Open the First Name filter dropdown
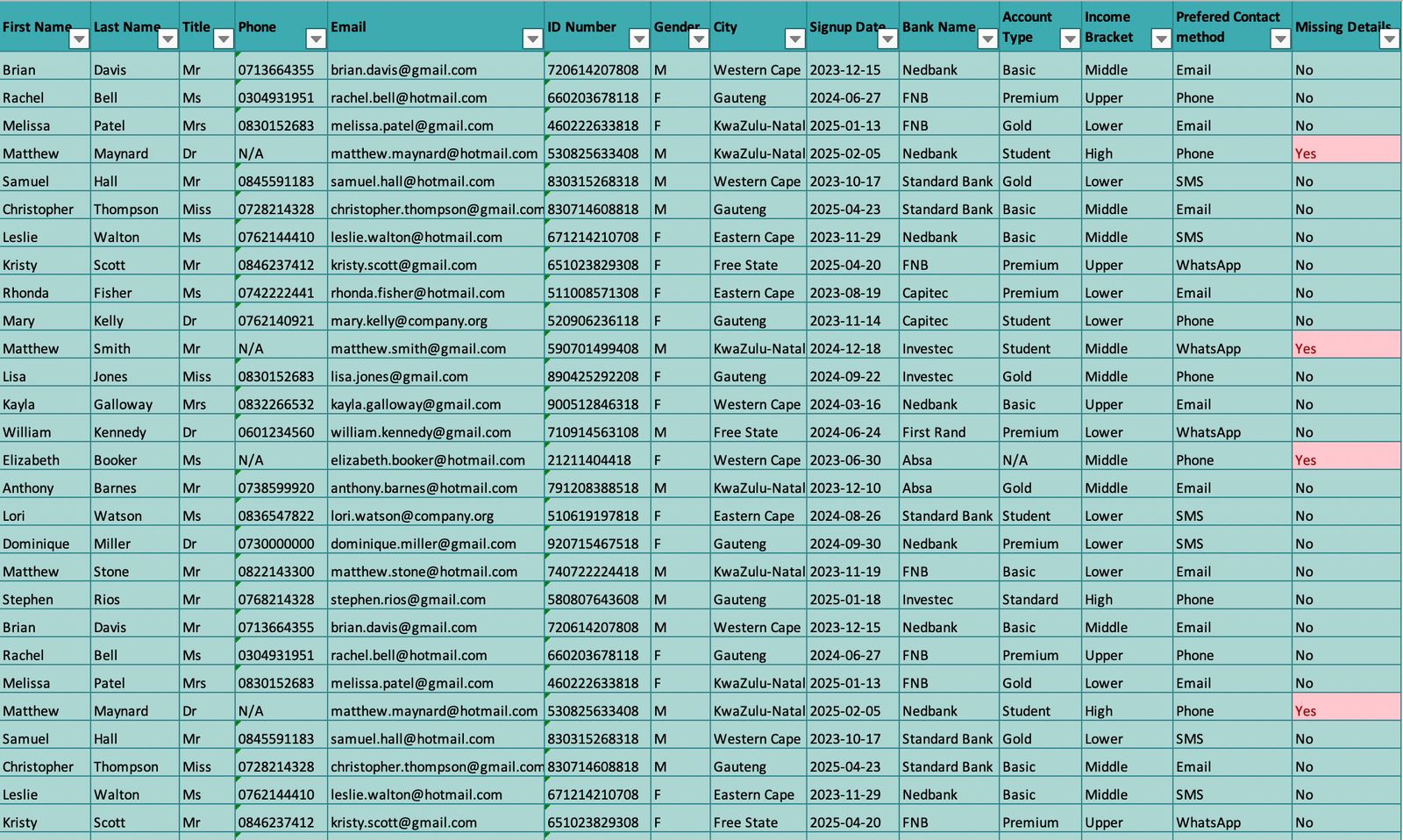1403x840 pixels. point(79,39)
